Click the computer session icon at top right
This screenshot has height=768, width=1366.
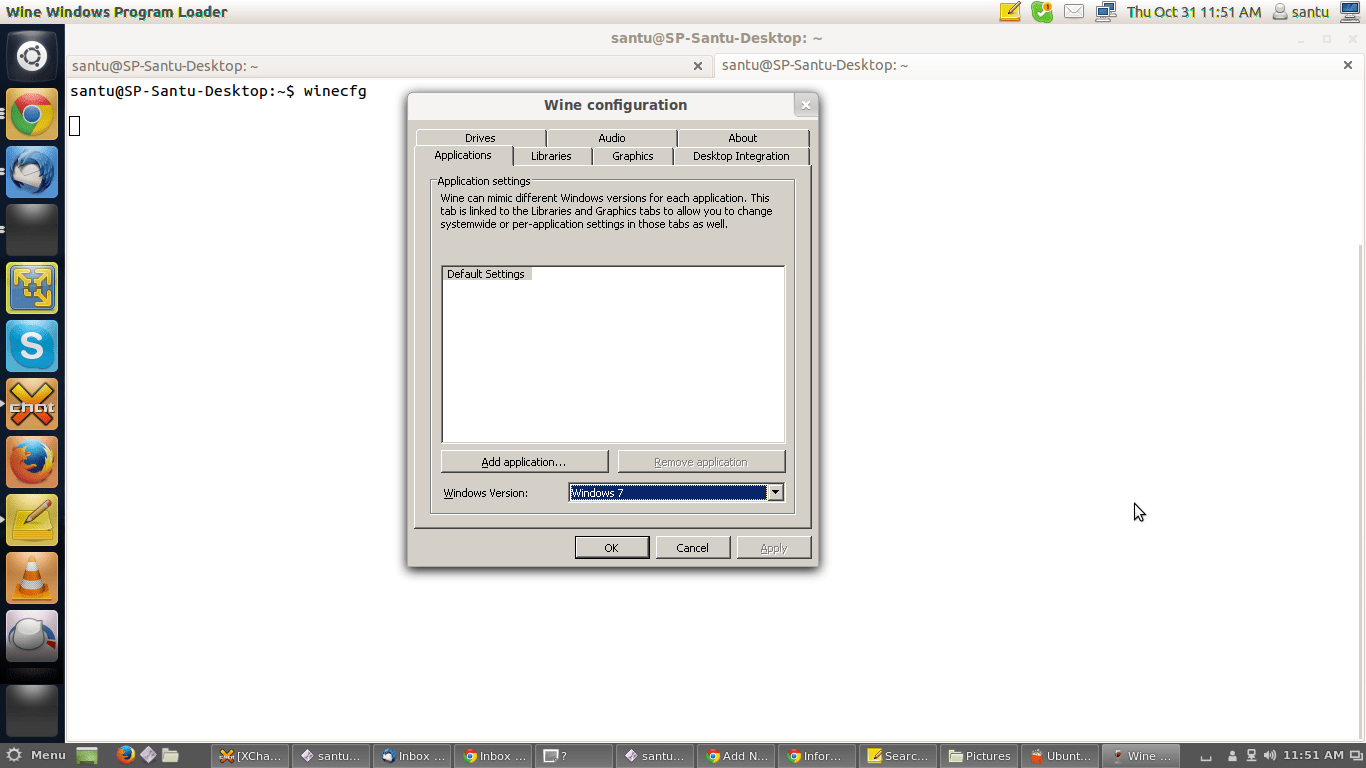[1351, 12]
